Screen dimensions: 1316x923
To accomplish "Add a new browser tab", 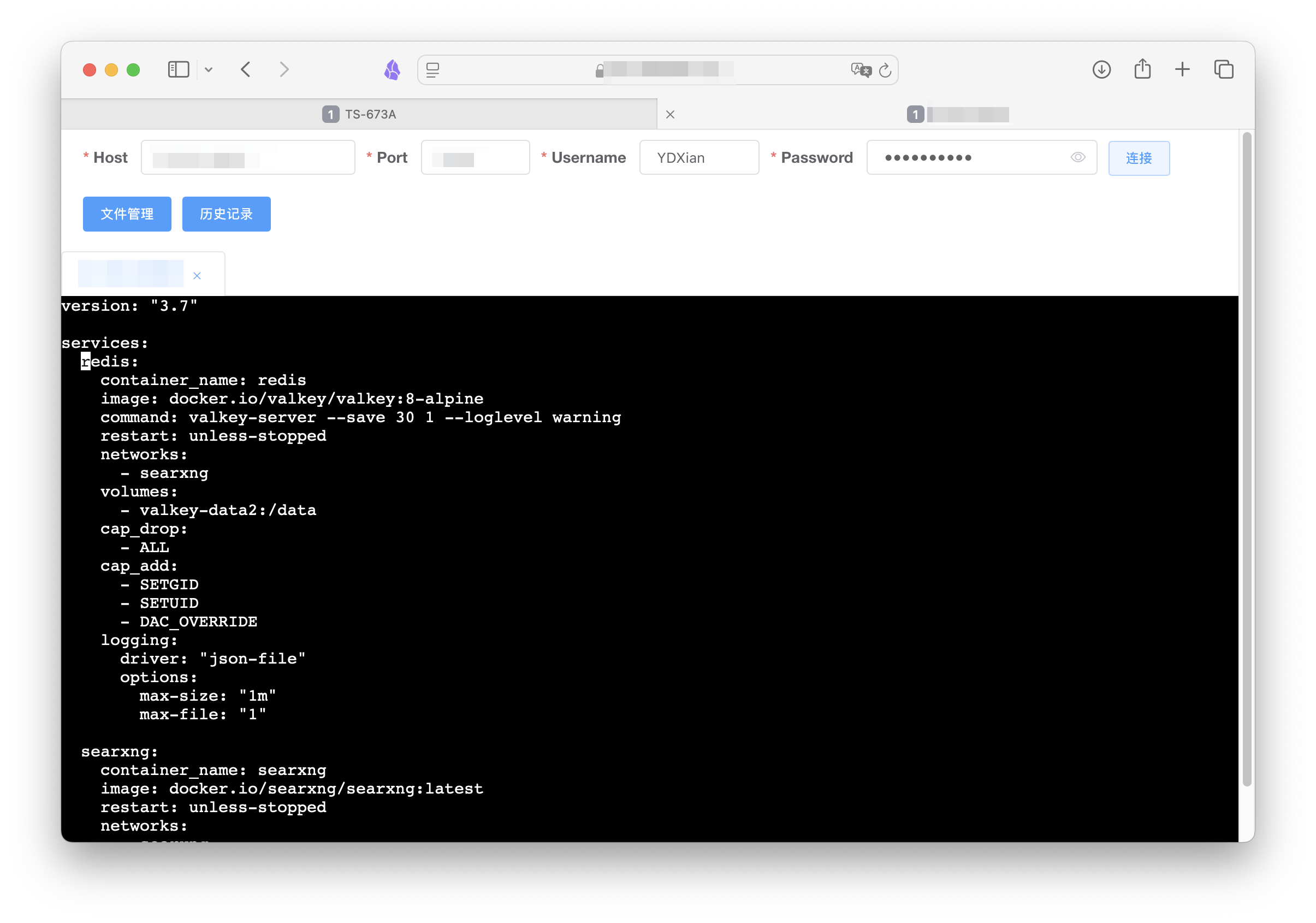I will 1182,70.
